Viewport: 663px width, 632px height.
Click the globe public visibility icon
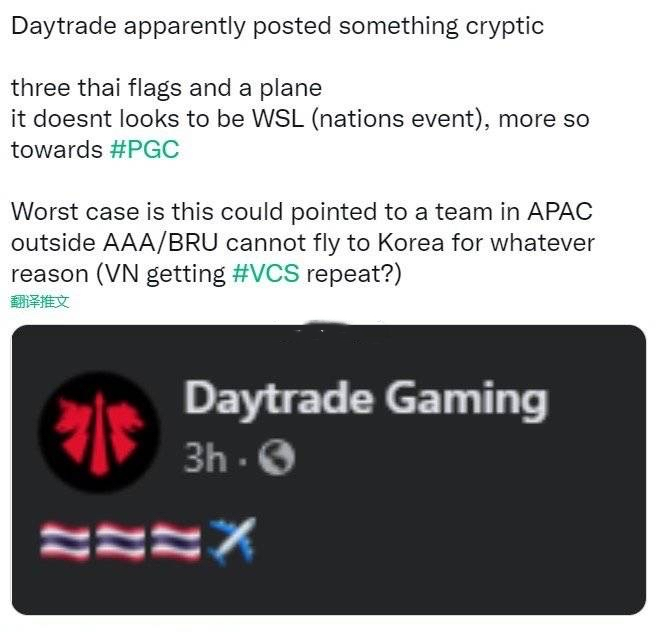277,458
